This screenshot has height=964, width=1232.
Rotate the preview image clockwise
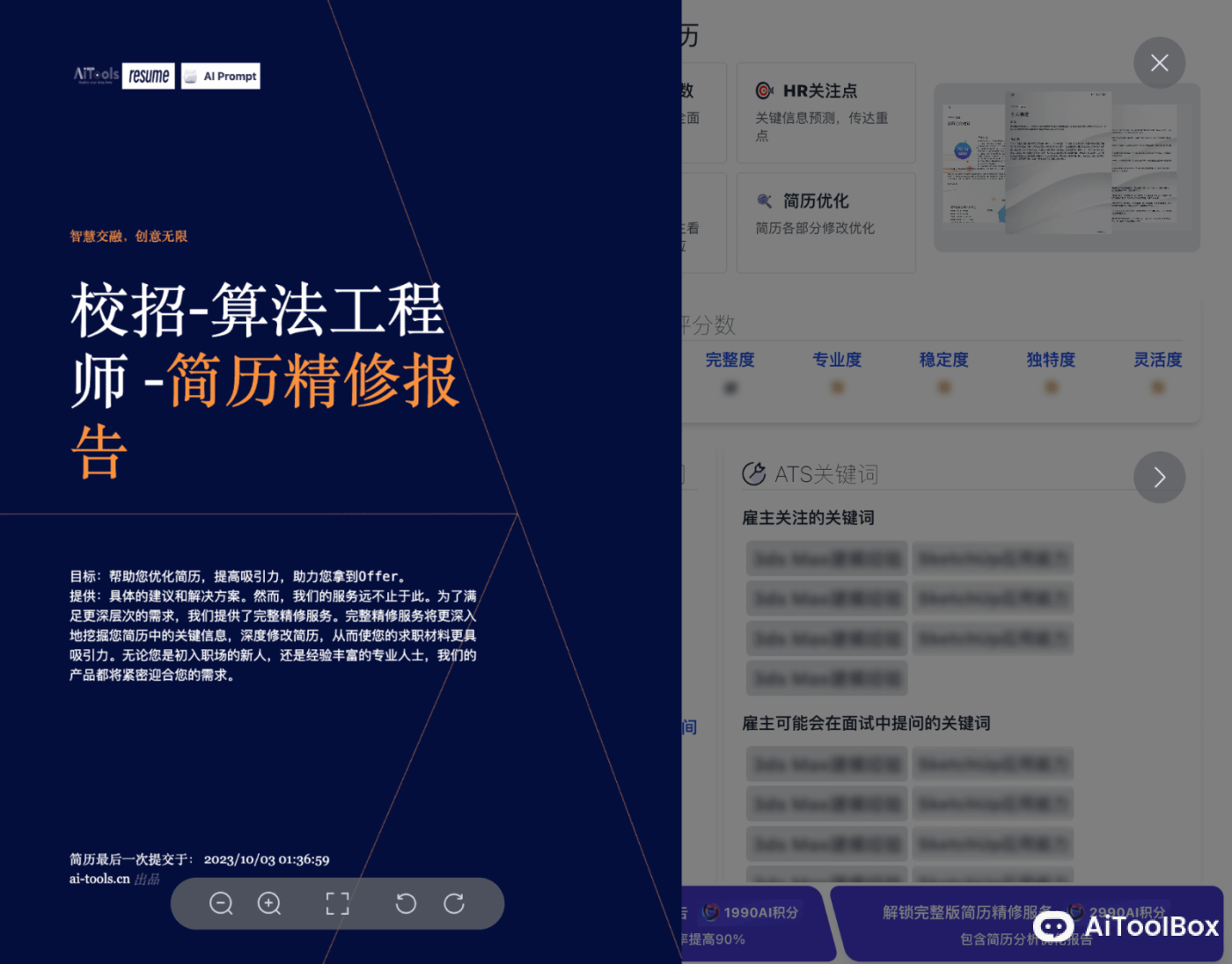(454, 903)
